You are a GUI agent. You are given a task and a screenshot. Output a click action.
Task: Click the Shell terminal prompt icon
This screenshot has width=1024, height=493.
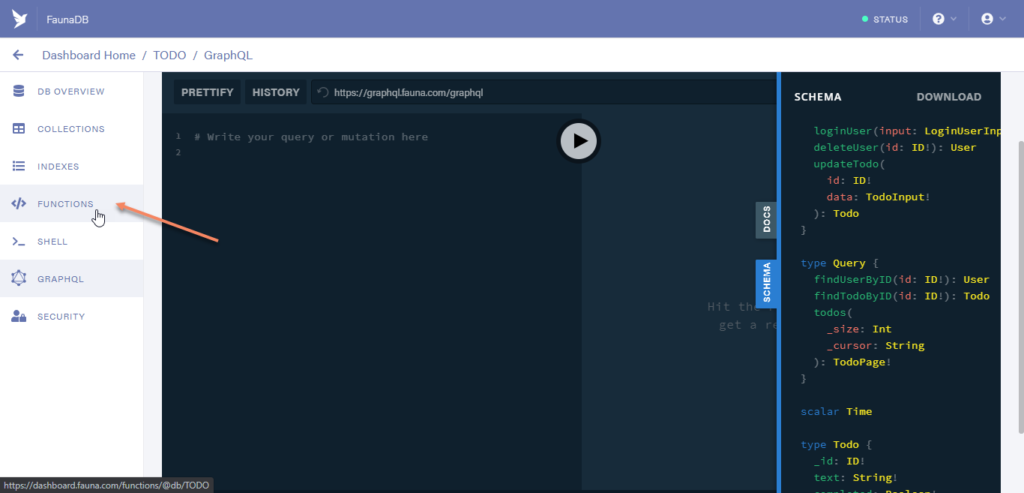tap(19, 242)
